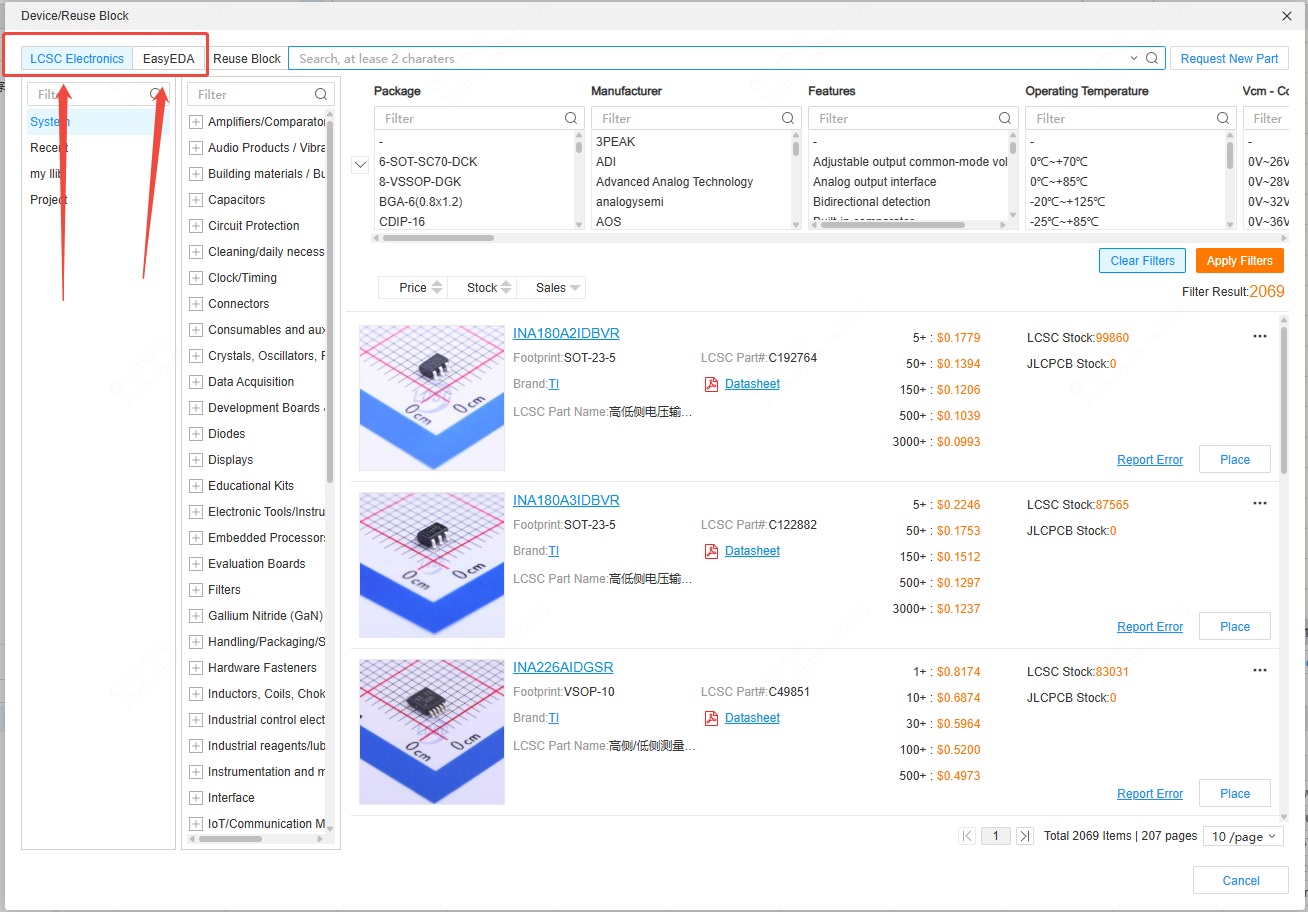The image size is (1308, 912).
Task: Click the Manufacturer filter search icon
Action: [x=788, y=118]
